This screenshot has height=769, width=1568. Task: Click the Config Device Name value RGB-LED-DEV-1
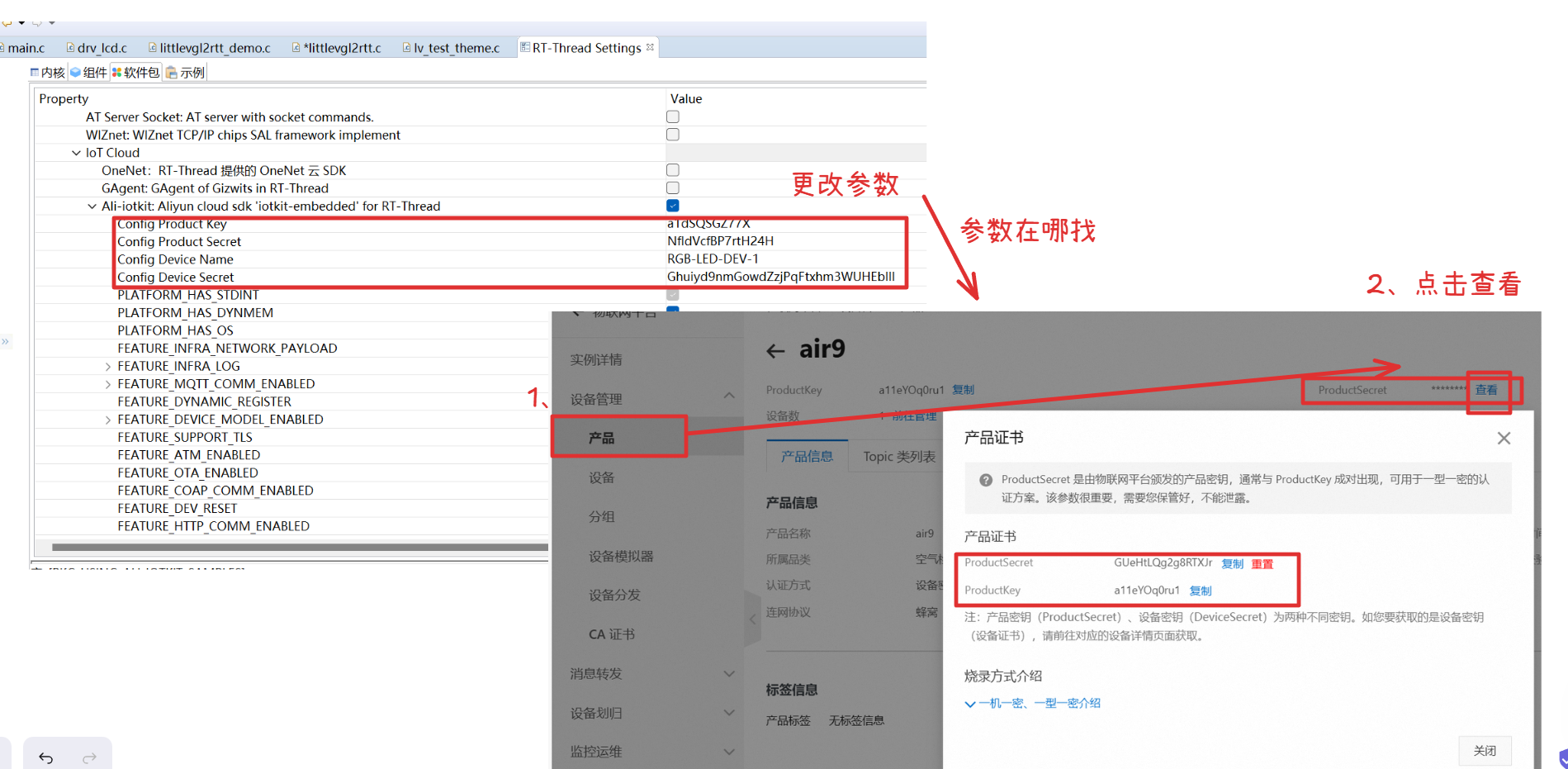(713, 259)
